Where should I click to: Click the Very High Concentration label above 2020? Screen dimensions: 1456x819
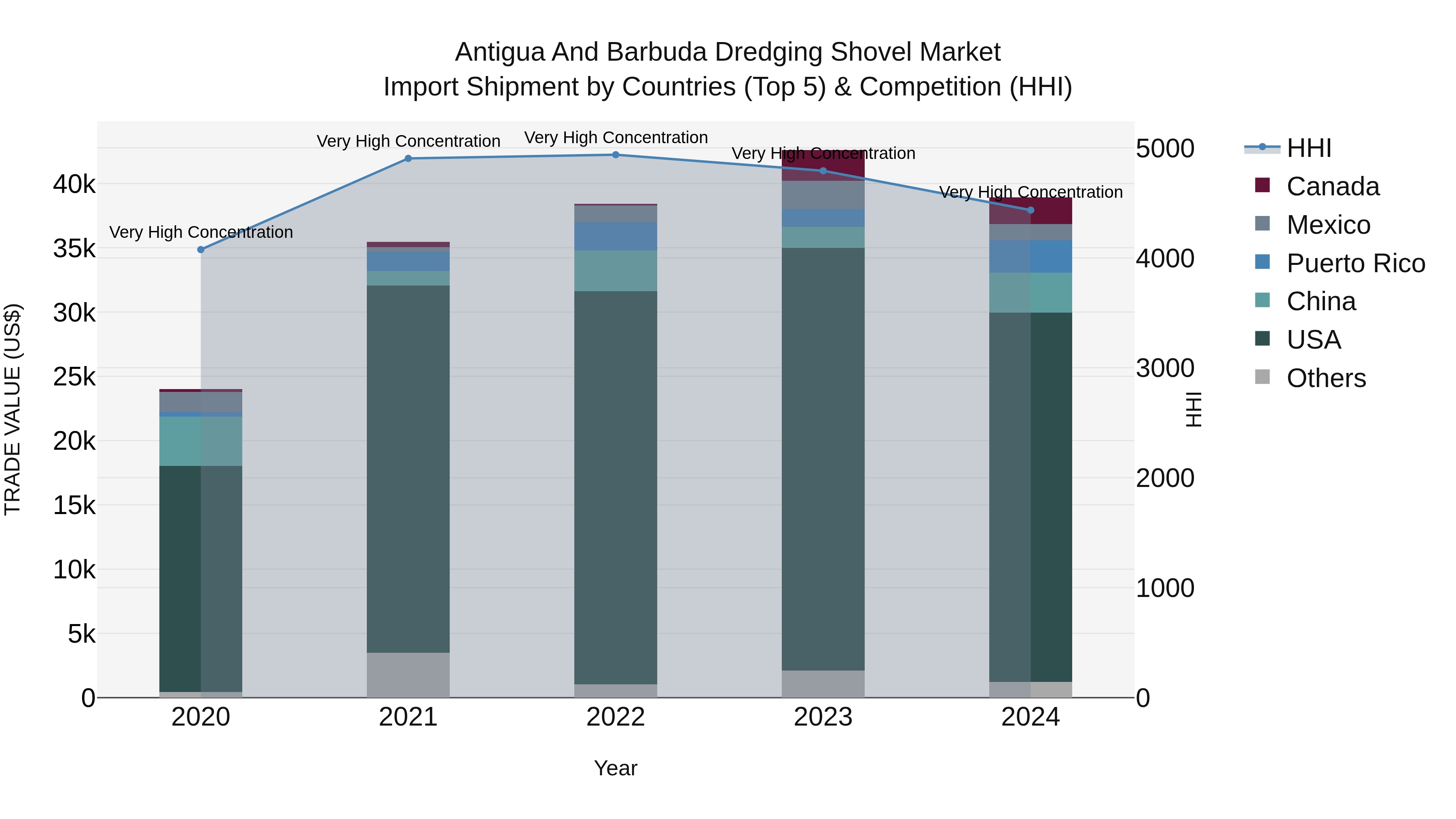pyautogui.click(x=201, y=232)
